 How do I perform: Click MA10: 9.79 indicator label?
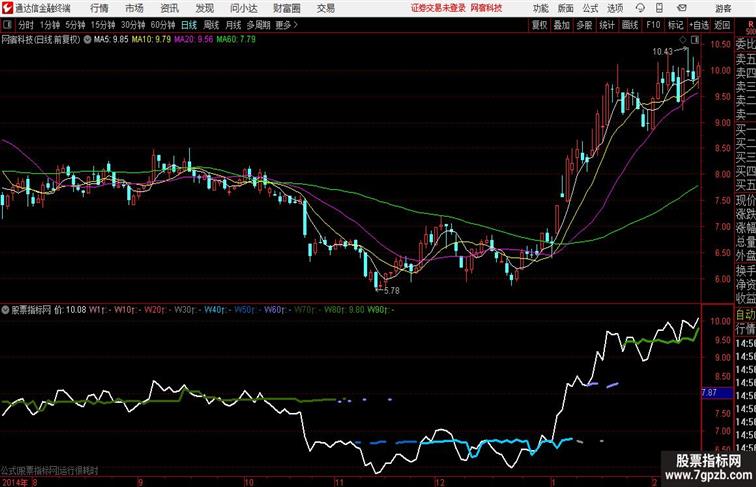[151, 40]
